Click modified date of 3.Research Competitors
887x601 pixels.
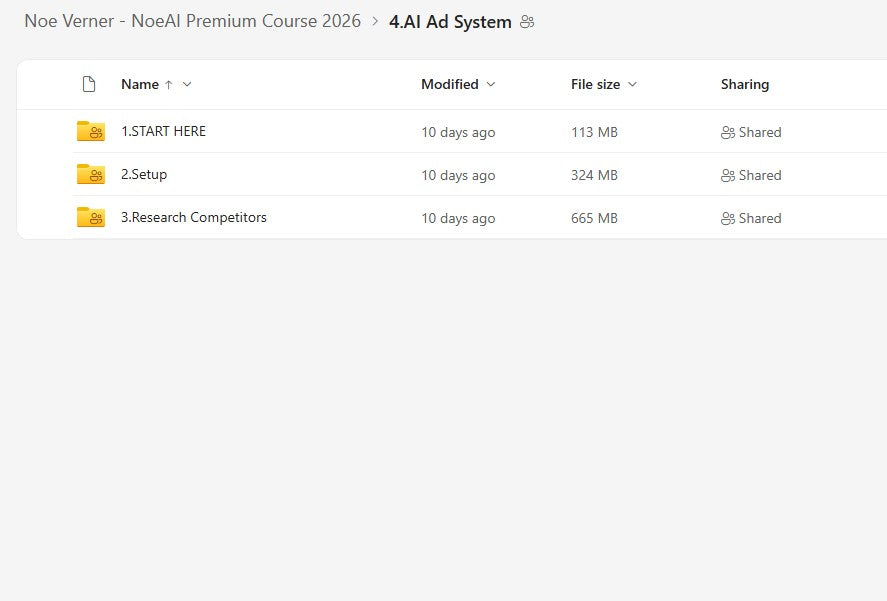coord(458,218)
